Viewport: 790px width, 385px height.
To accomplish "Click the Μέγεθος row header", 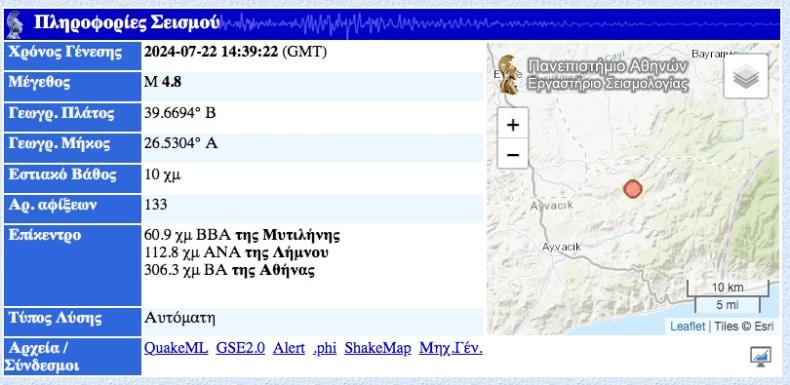I will click(73, 86).
